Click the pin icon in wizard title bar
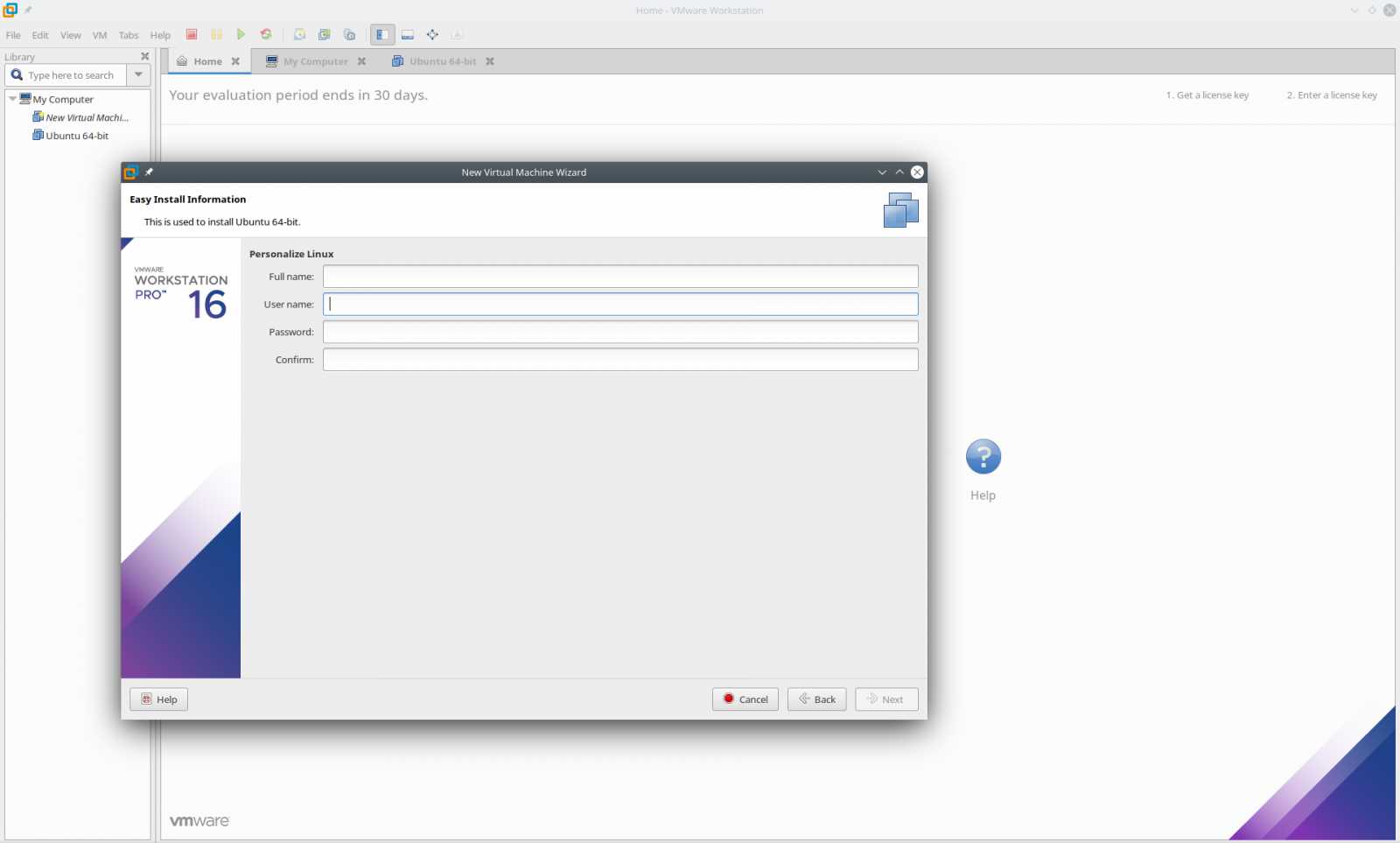Image resolution: width=1400 pixels, height=843 pixels. [149, 172]
